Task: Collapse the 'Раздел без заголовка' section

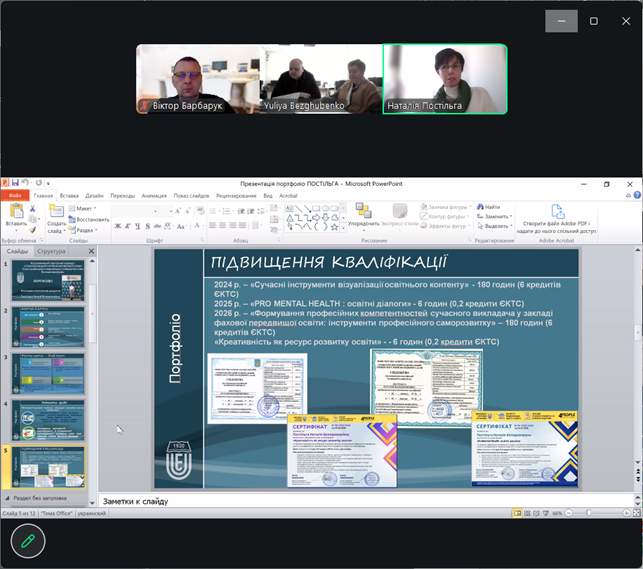Action: point(7,498)
